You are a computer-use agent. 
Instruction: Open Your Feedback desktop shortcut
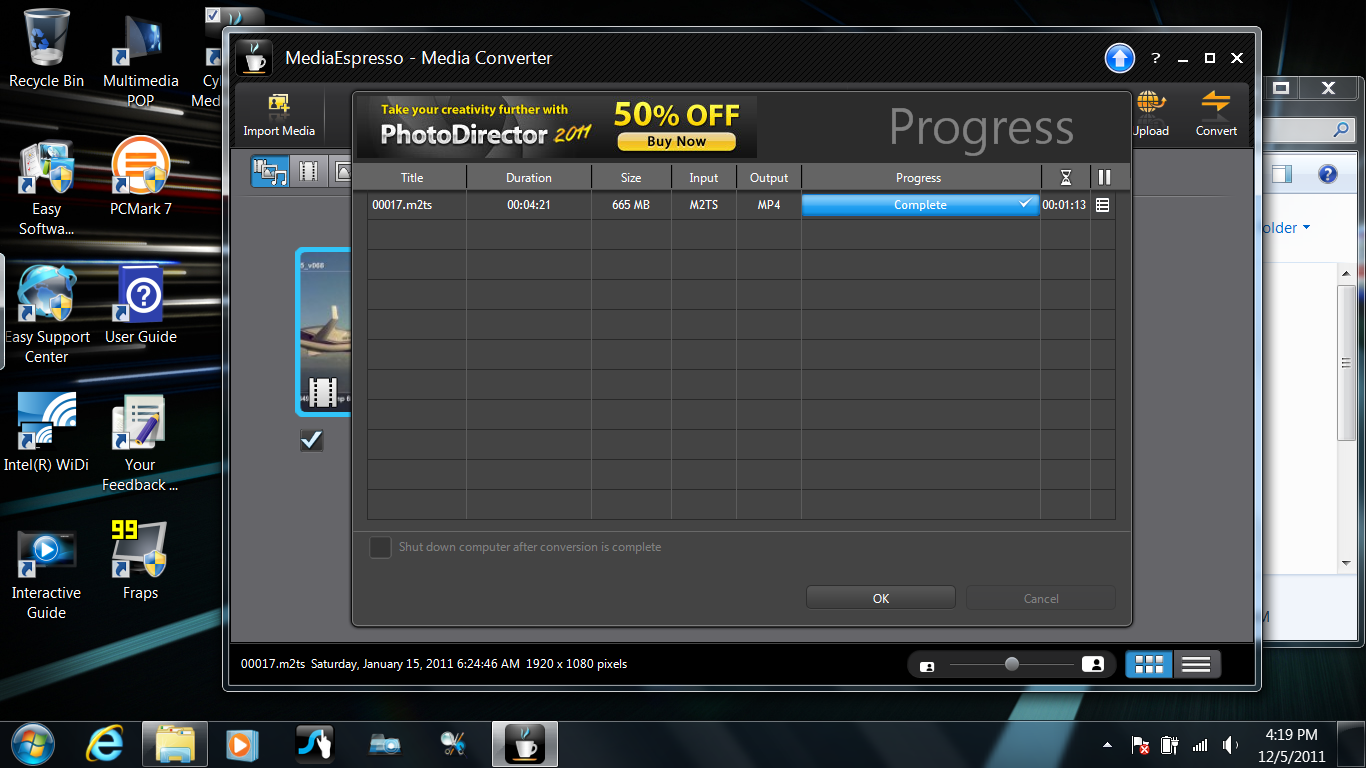[x=140, y=442]
